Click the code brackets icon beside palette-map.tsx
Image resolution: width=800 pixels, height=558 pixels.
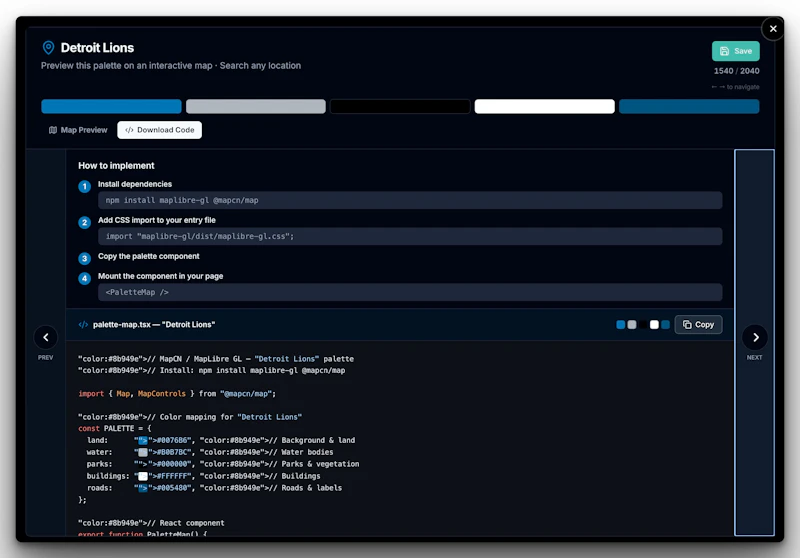[83, 324]
